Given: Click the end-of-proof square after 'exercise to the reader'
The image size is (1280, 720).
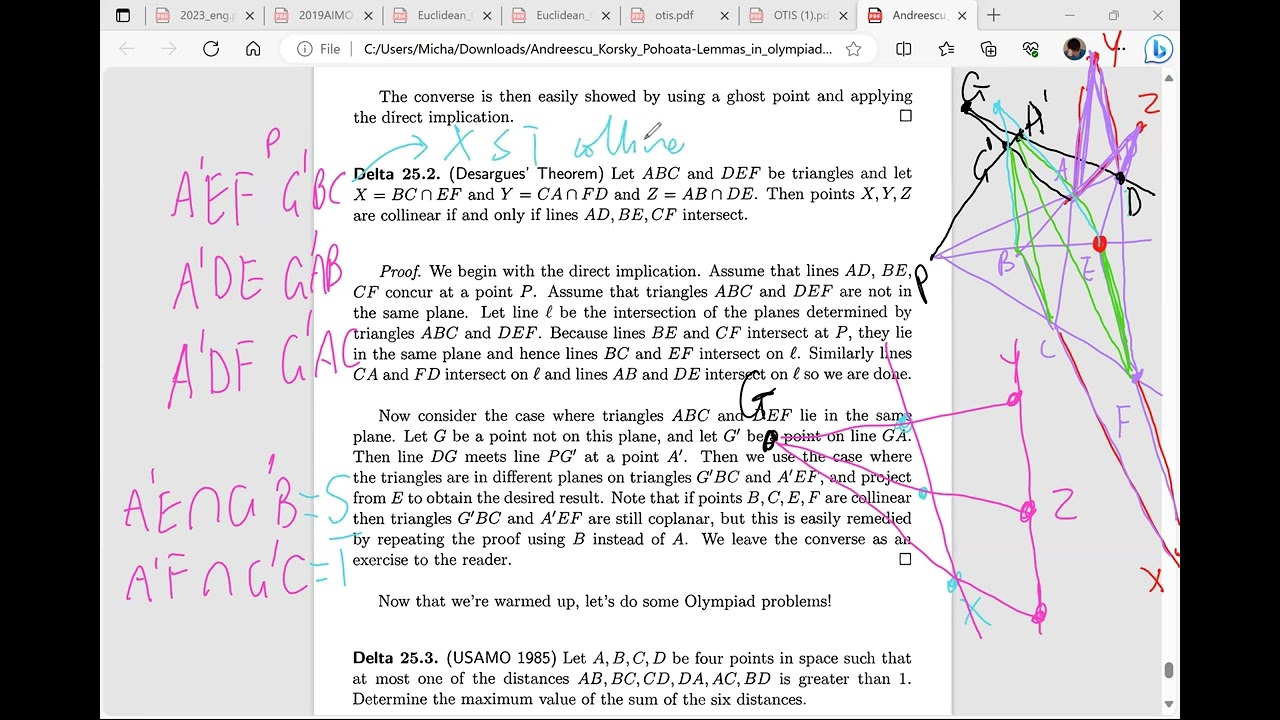Looking at the screenshot, I should click(905, 559).
